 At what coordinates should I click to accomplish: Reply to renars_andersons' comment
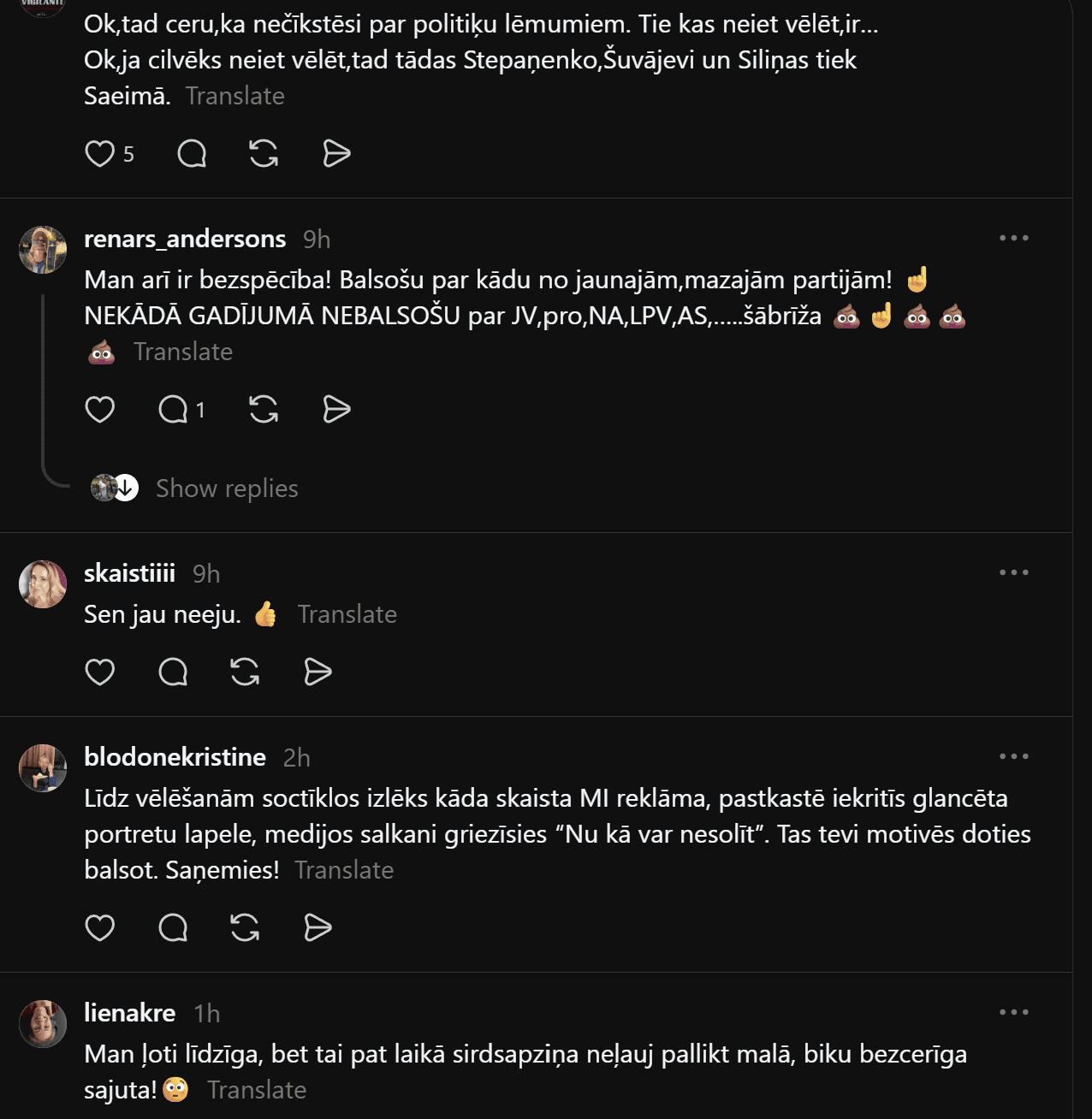173,410
